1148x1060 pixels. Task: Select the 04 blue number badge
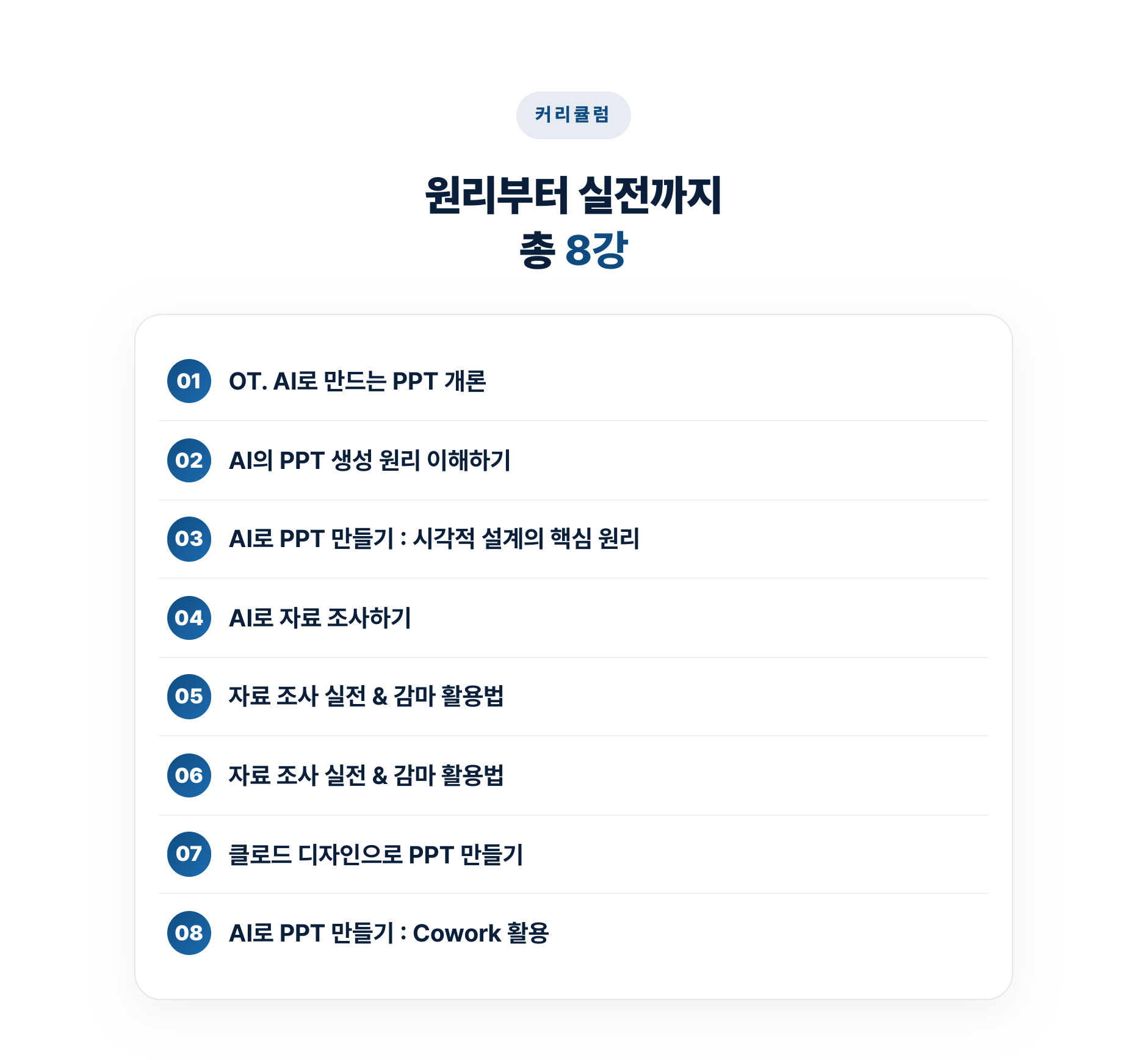[189, 618]
